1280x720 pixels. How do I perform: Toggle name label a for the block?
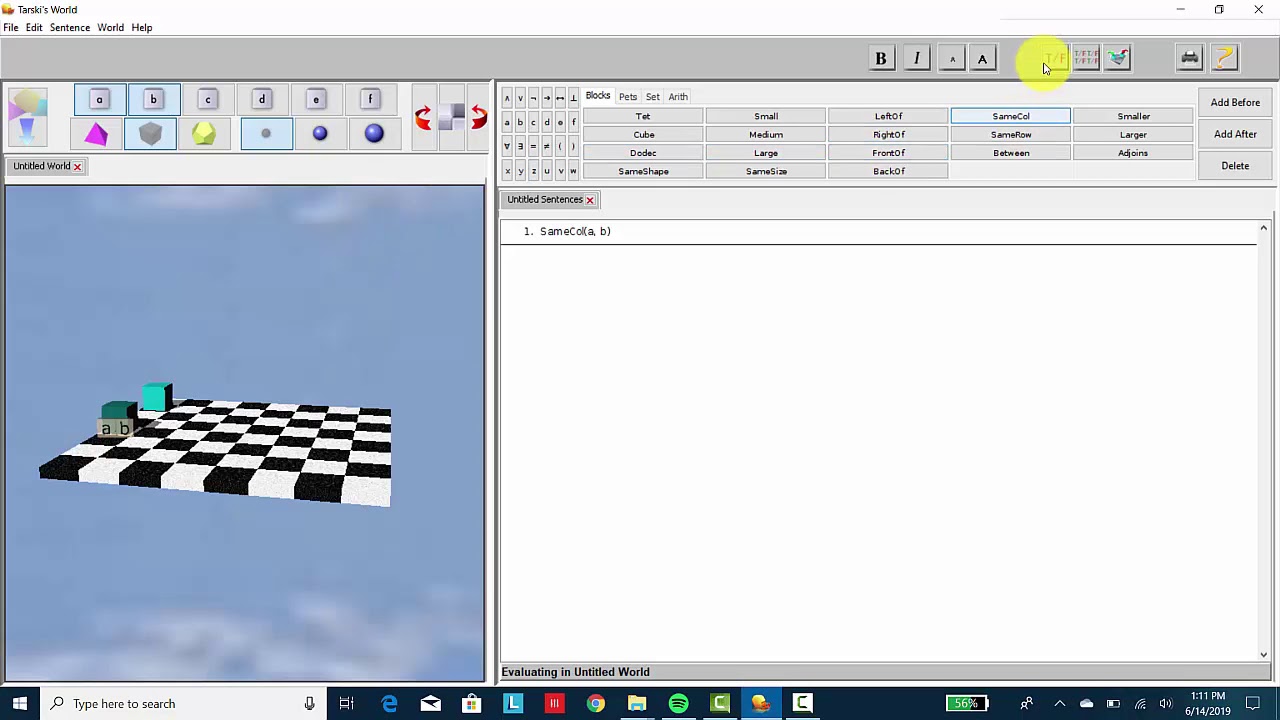[99, 99]
